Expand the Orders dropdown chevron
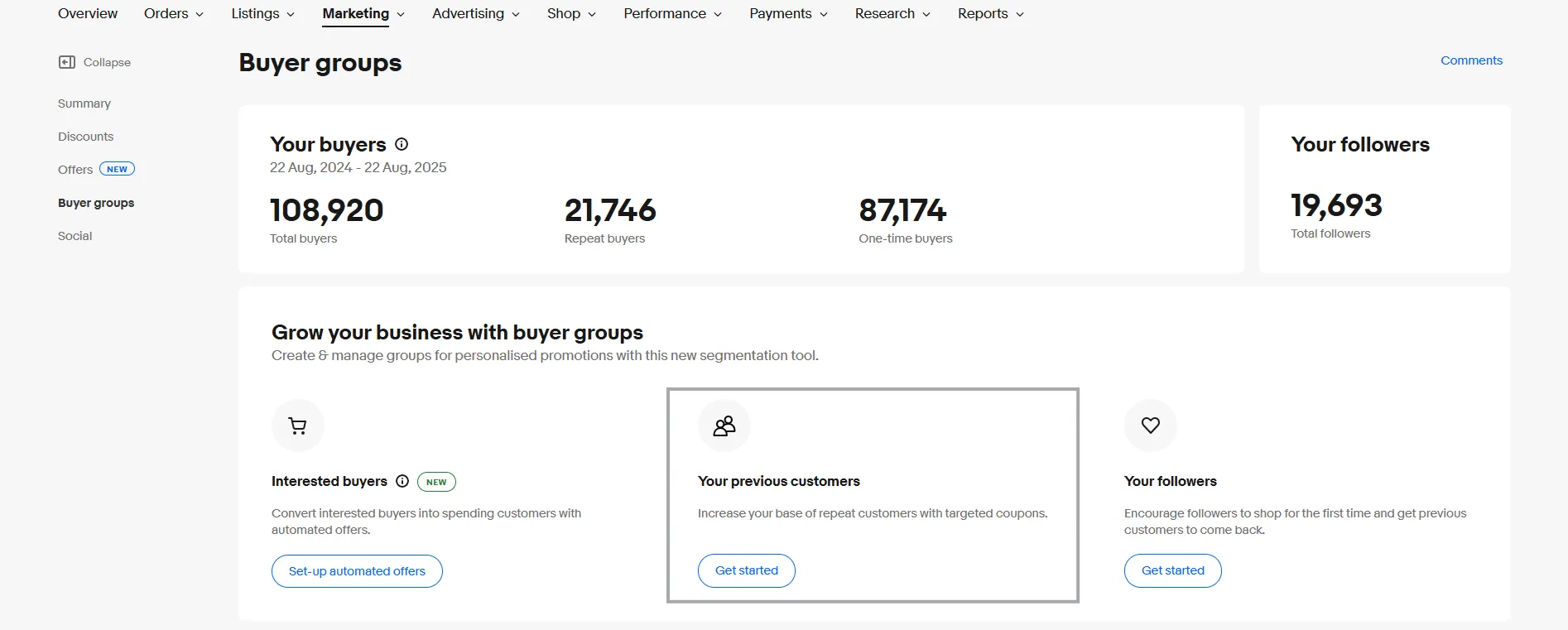 click(200, 15)
